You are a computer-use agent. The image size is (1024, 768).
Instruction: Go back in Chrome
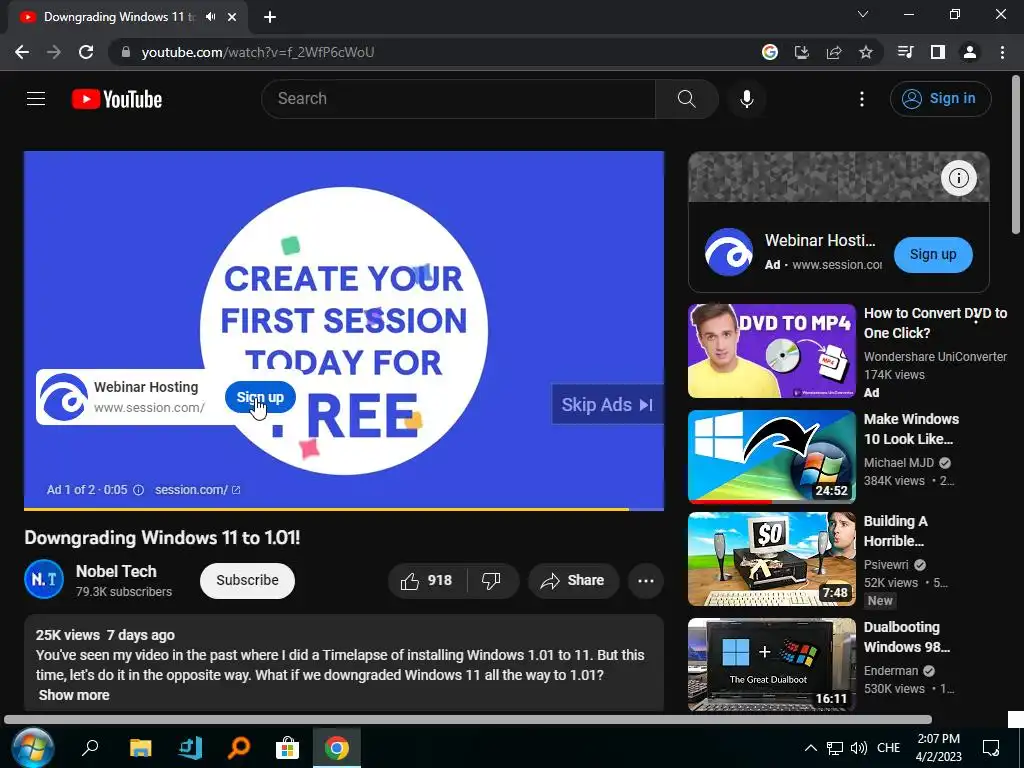point(22,52)
